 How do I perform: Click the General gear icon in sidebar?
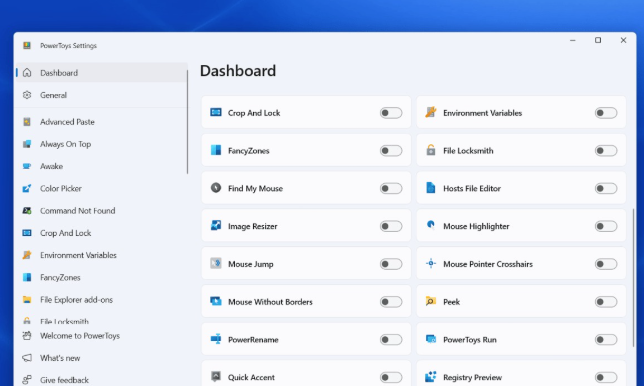(x=27, y=95)
